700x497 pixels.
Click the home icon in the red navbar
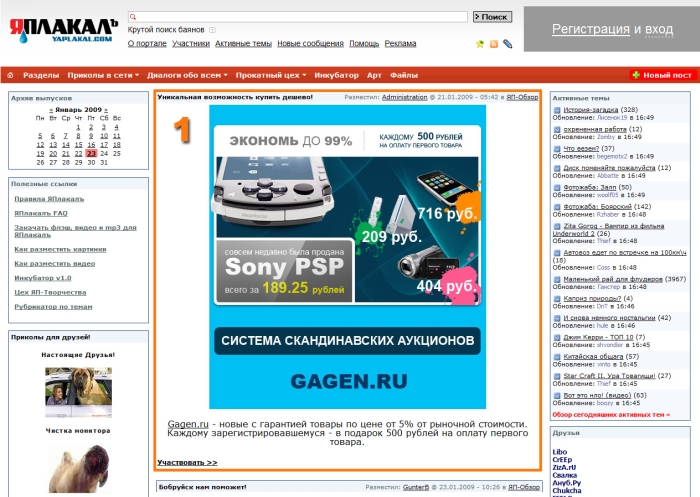point(10,75)
